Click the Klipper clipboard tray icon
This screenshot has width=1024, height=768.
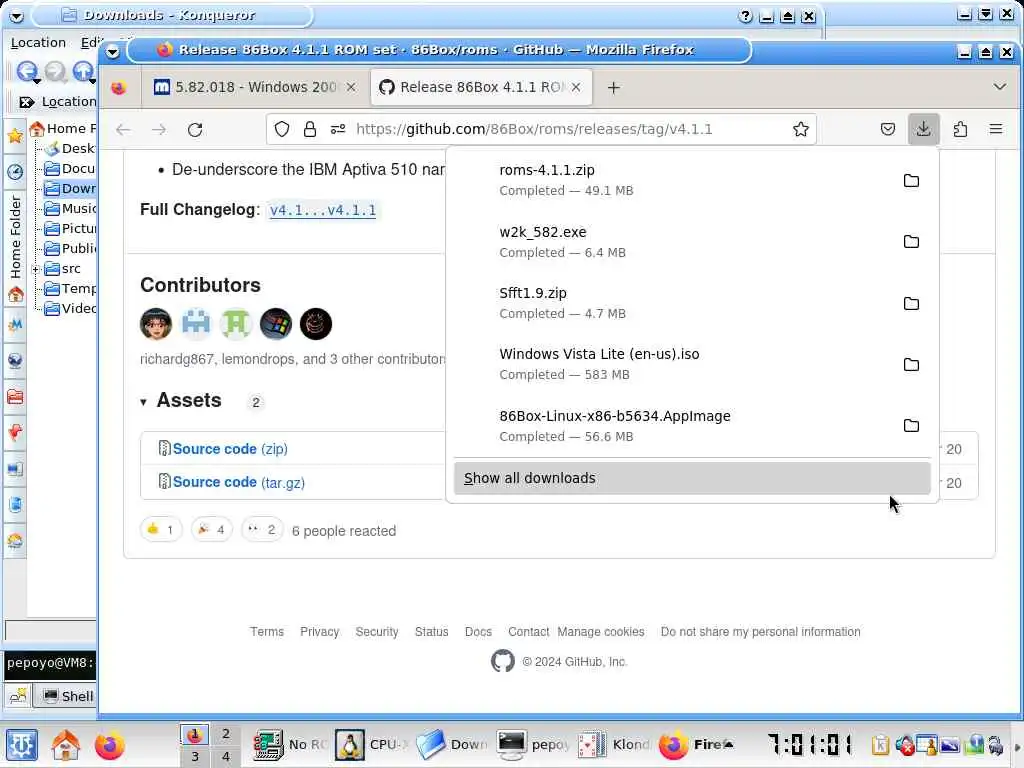[x=880, y=745]
